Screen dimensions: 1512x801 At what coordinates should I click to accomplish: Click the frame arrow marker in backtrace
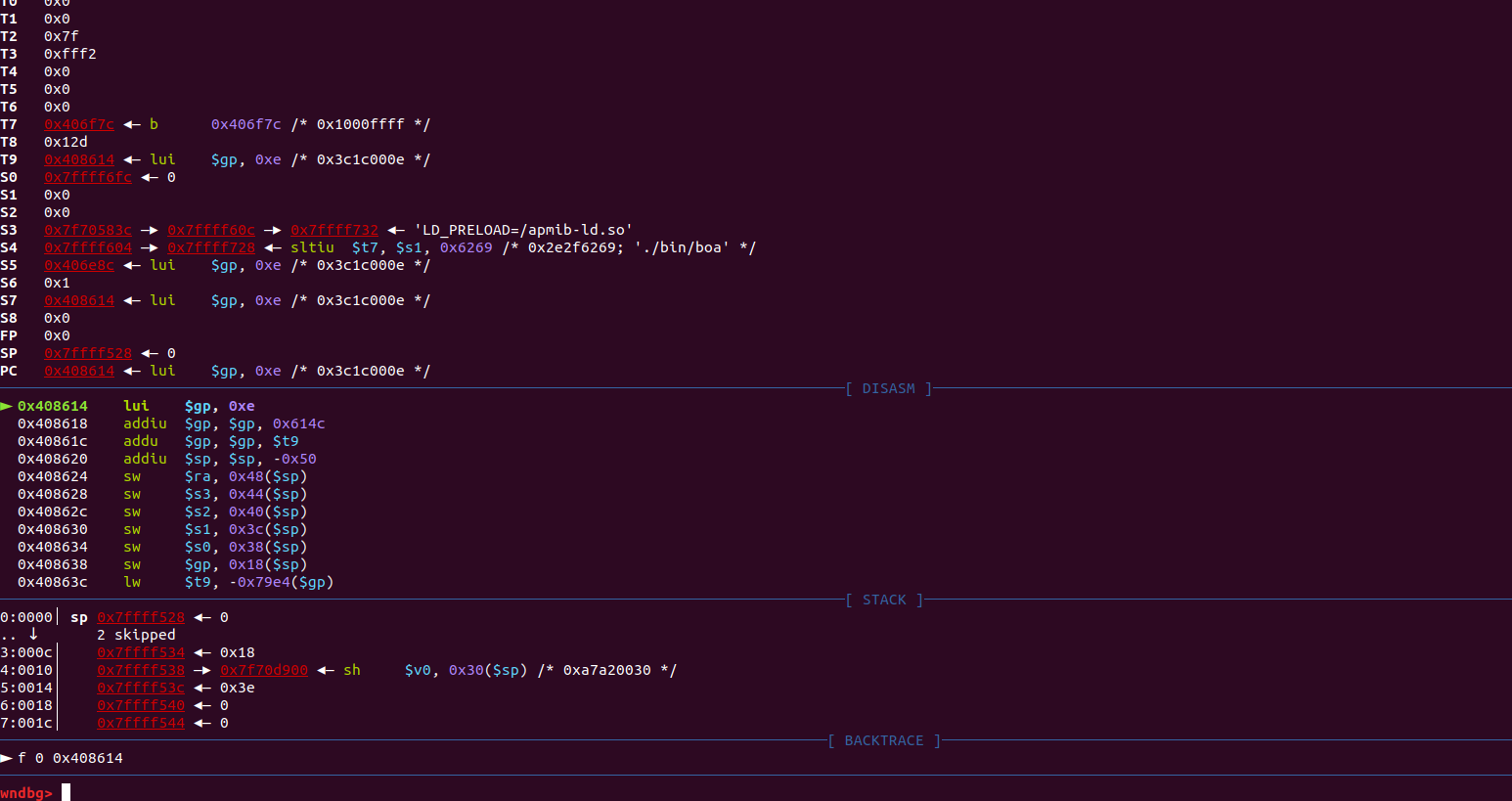click(x=7, y=758)
